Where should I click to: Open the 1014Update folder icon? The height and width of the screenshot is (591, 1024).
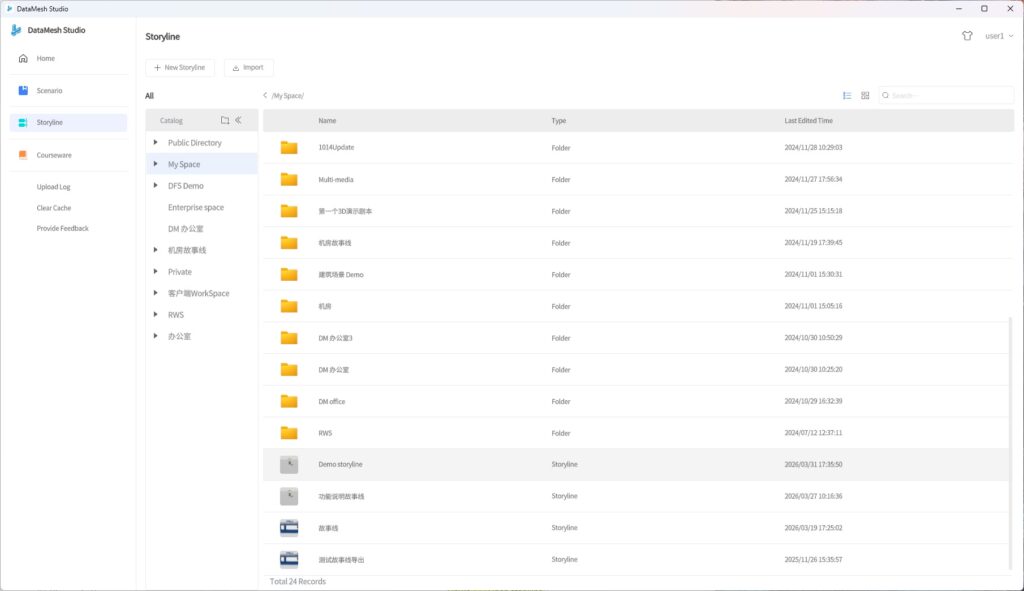[289, 148]
